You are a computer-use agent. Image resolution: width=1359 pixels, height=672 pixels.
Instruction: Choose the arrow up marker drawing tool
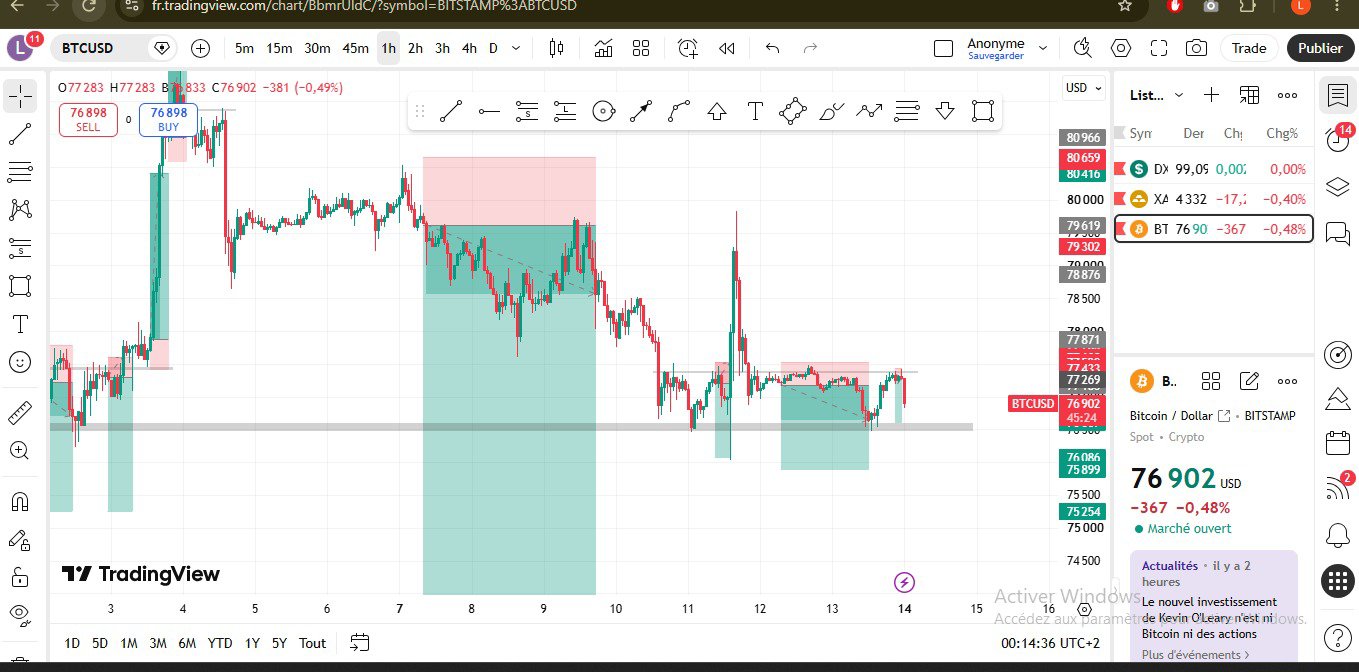click(x=717, y=111)
